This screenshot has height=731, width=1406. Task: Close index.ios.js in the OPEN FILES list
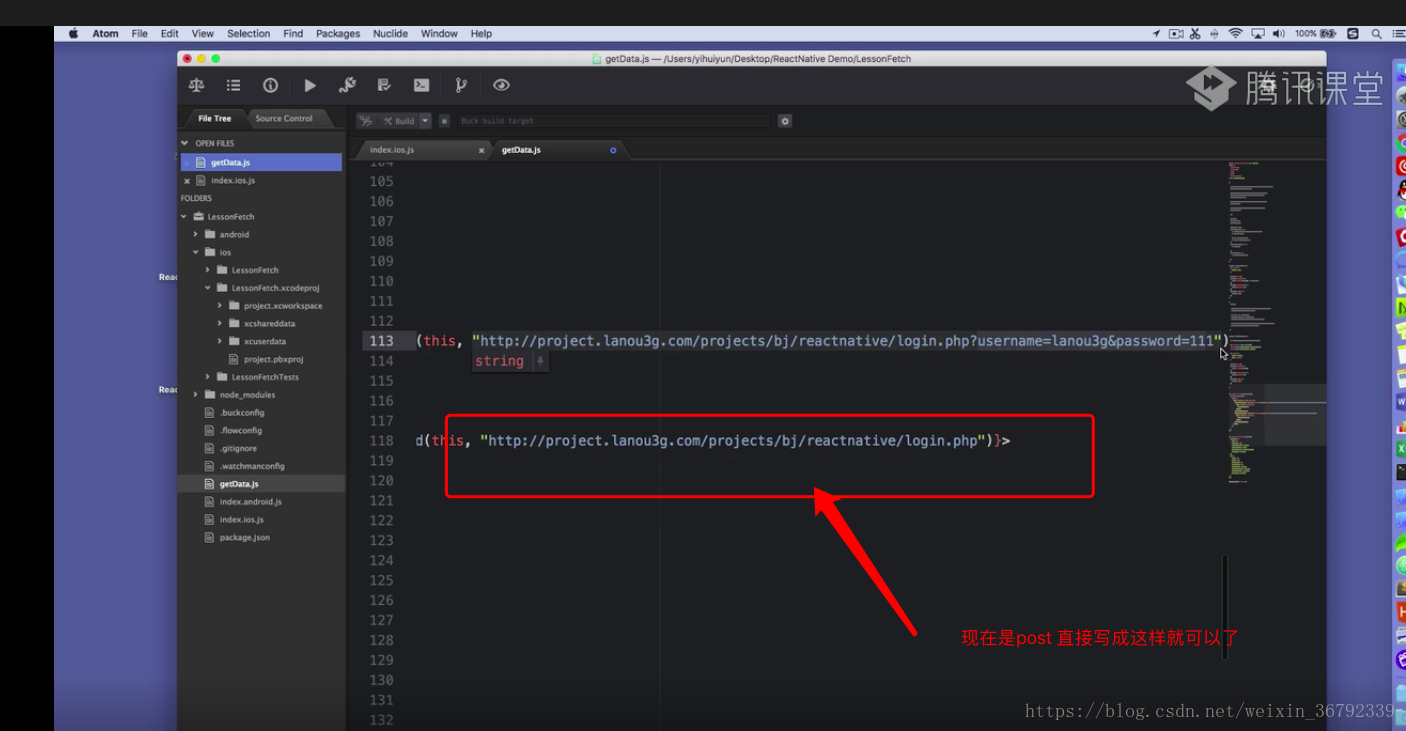click(x=187, y=181)
